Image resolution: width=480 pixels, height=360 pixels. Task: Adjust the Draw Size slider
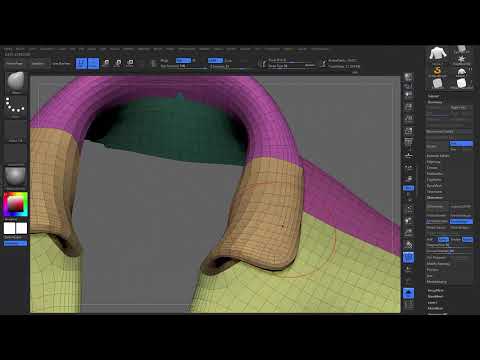[x=290, y=66]
